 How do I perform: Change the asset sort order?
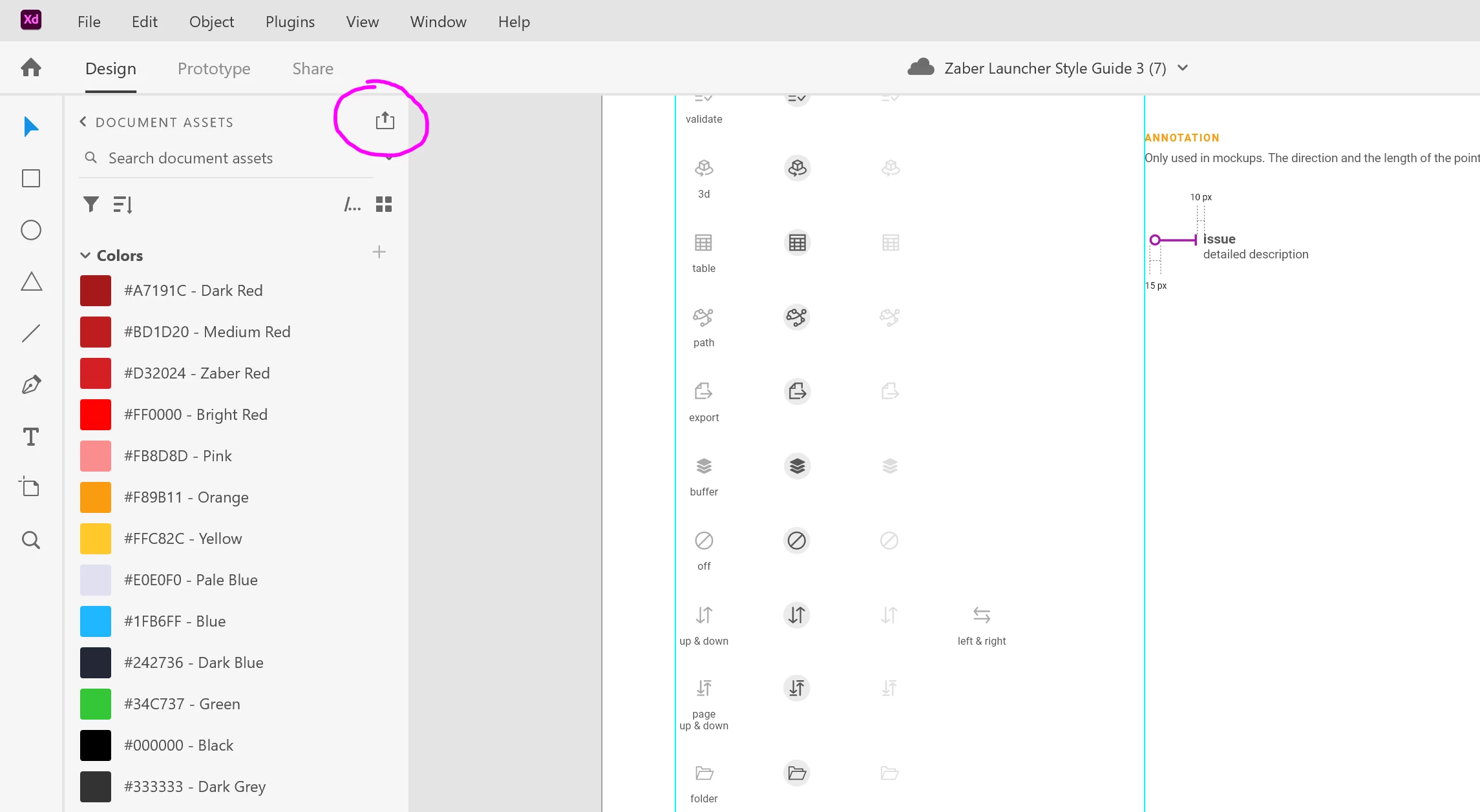point(123,205)
